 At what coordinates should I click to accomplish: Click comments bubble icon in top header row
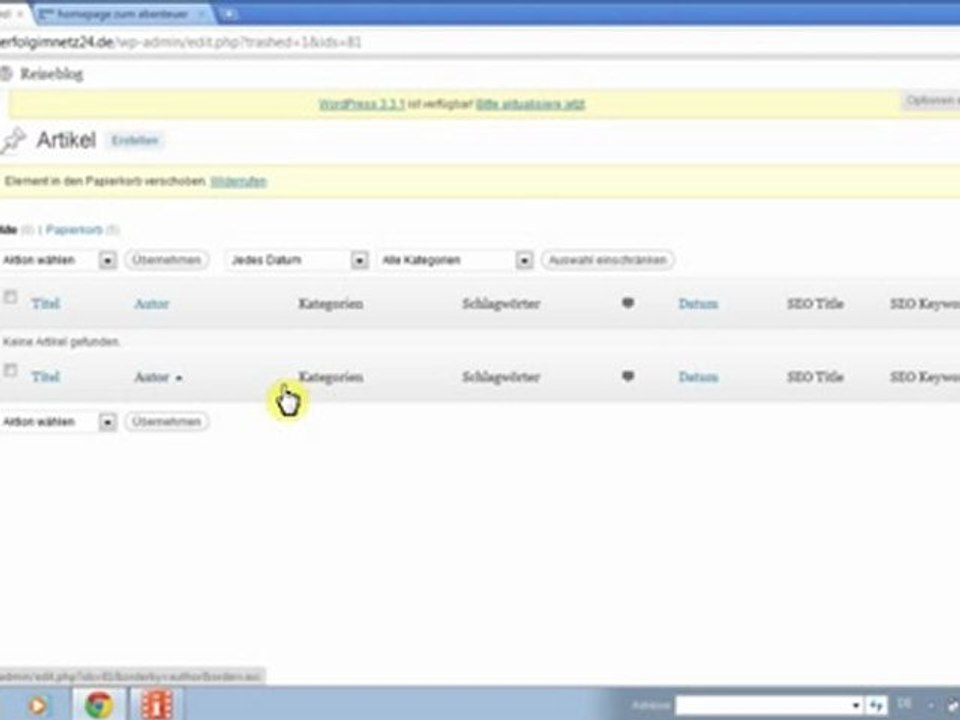(x=628, y=303)
